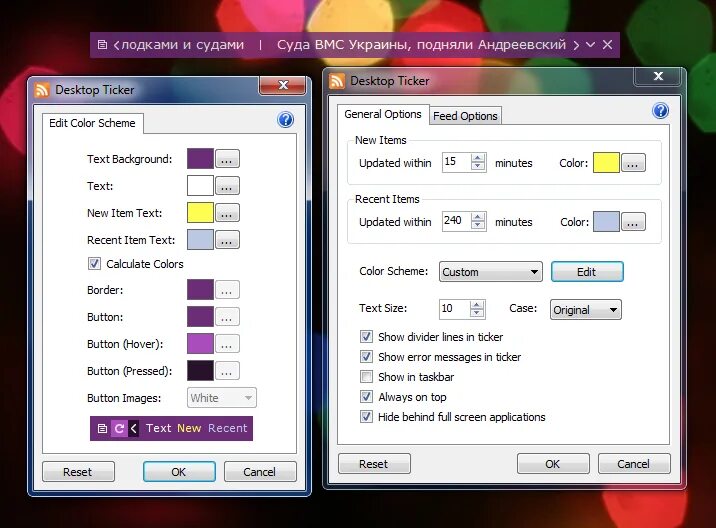Click the ticker bar menu icon
This screenshot has height=528, width=716.
pos(102,45)
